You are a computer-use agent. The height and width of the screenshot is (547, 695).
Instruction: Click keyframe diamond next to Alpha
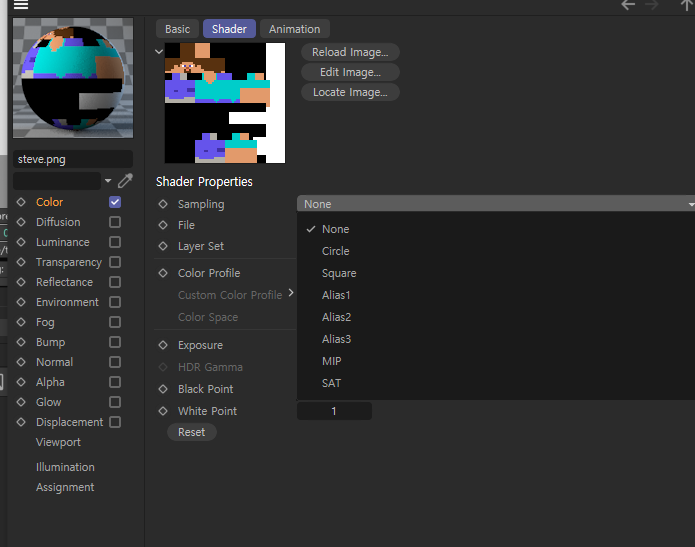tap(21, 382)
